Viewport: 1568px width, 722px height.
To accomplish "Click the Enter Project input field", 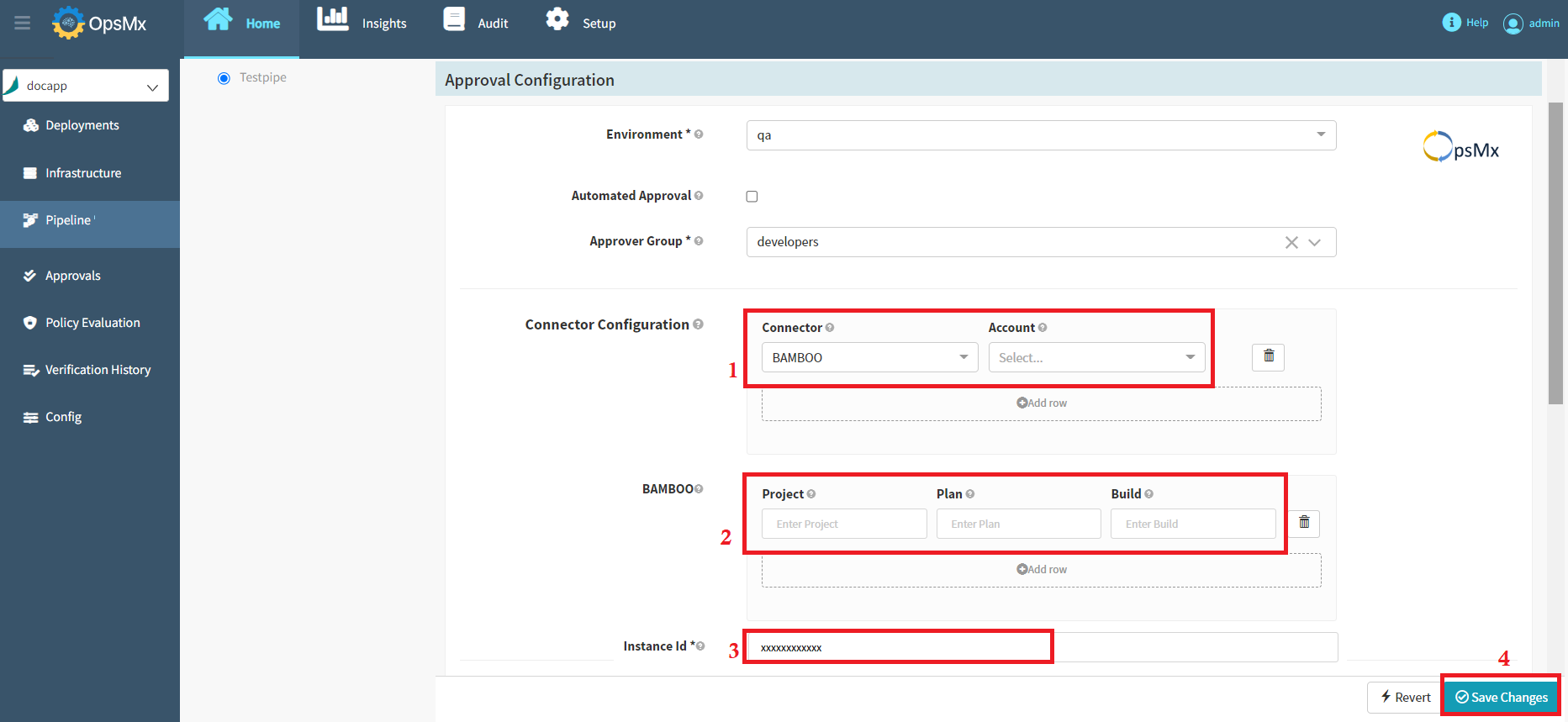I will pyautogui.click(x=844, y=524).
